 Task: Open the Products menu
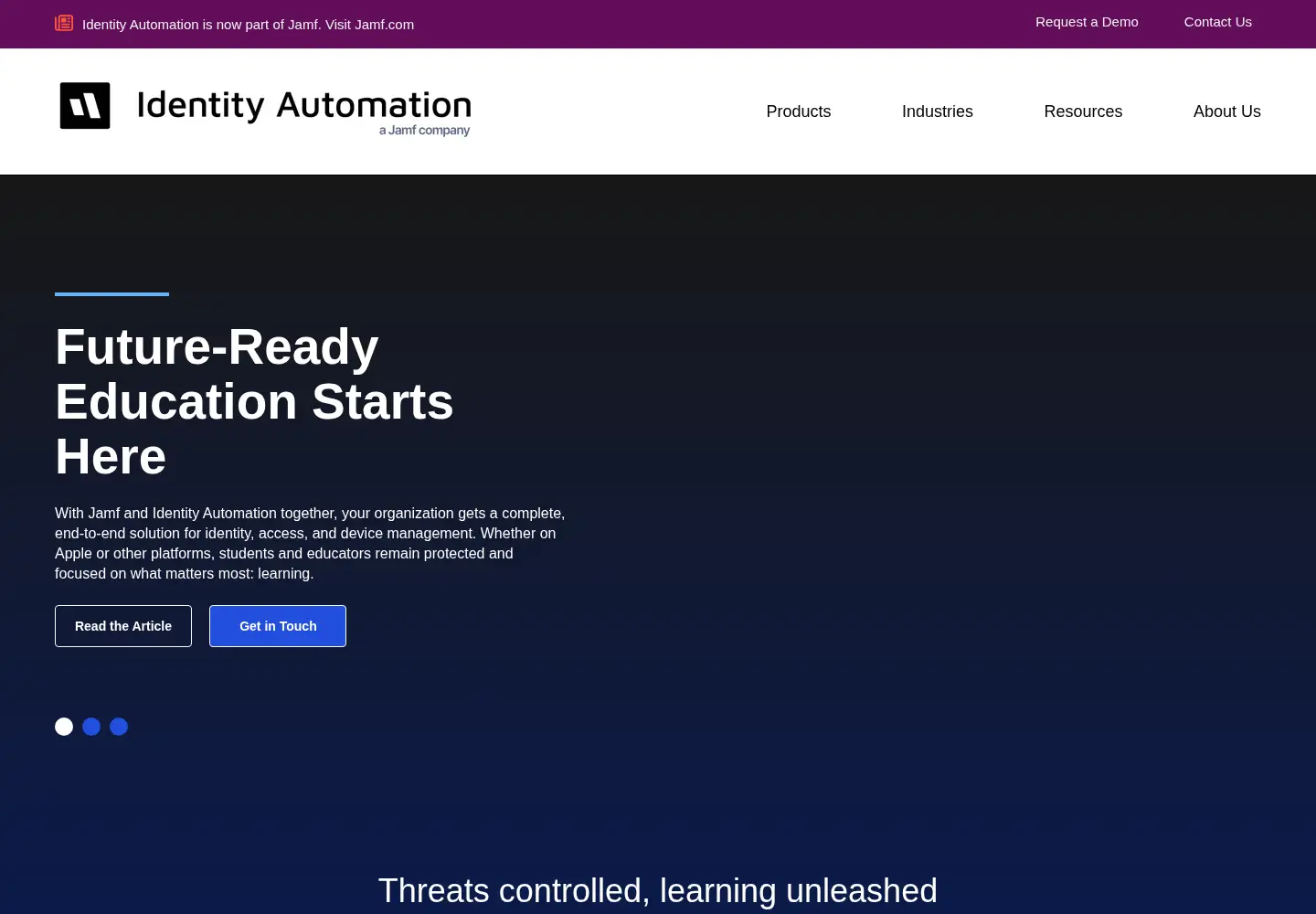(x=799, y=112)
